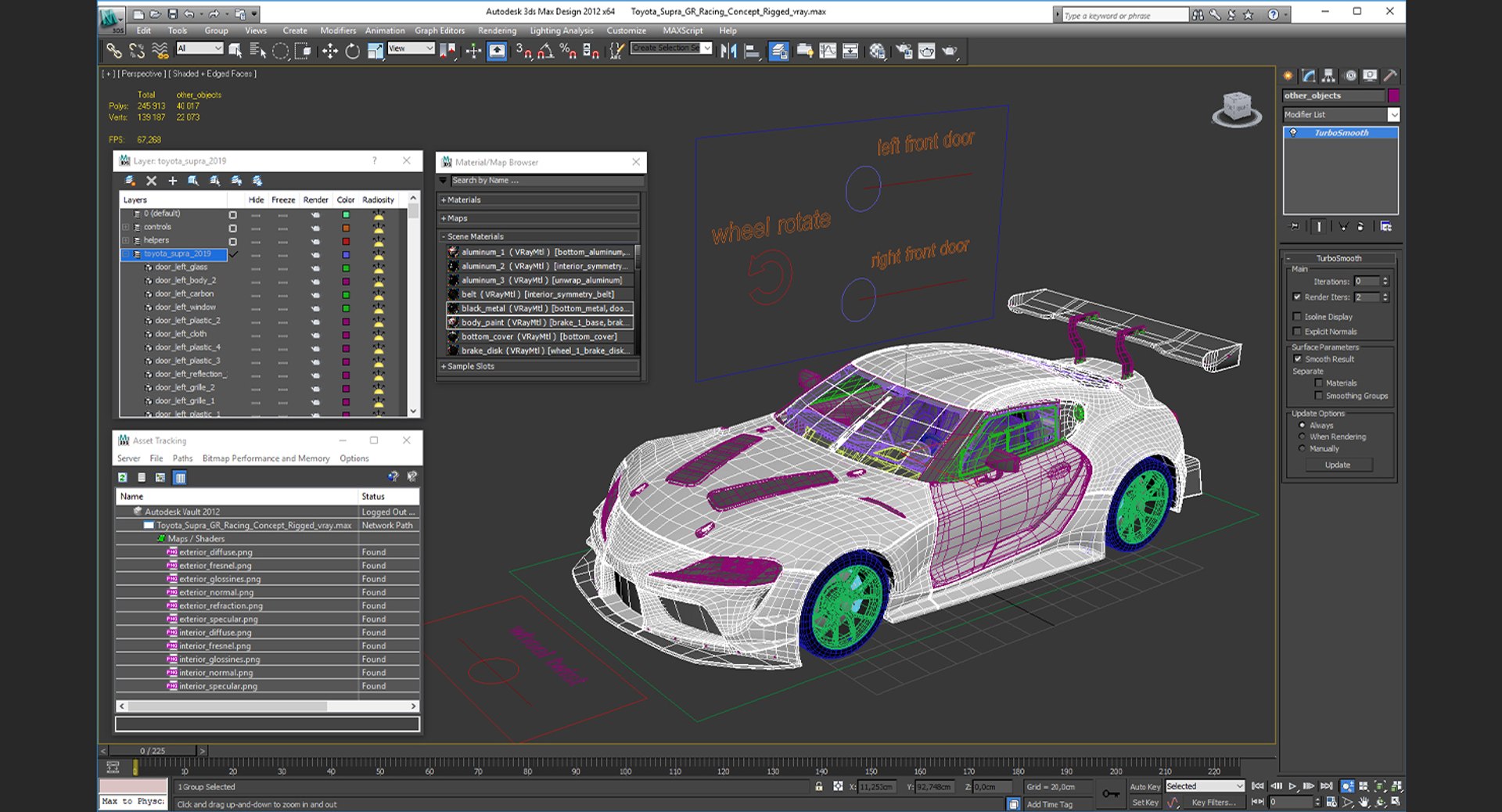Image resolution: width=1502 pixels, height=812 pixels.
Task: Open the Manage Layers toolbar icon
Action: pos(779,51)
